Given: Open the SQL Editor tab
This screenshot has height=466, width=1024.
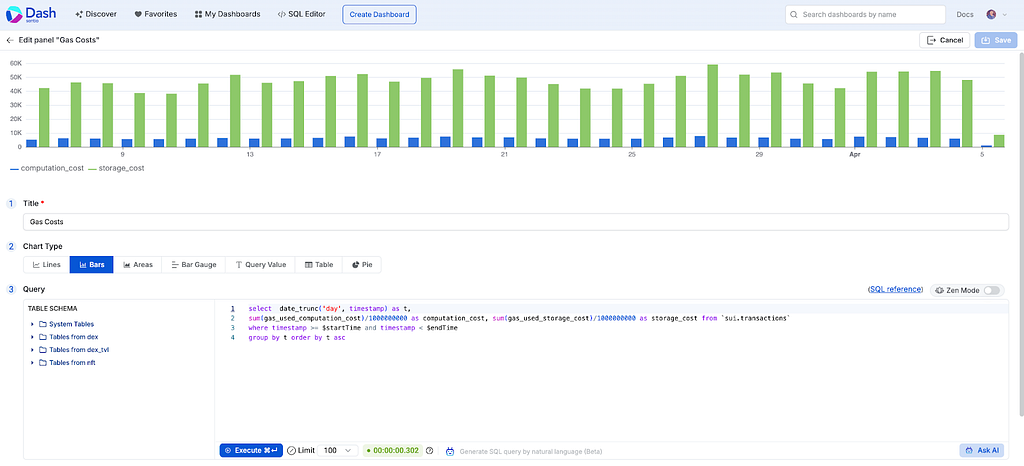Looking at the screenshot, I should 301,14.
